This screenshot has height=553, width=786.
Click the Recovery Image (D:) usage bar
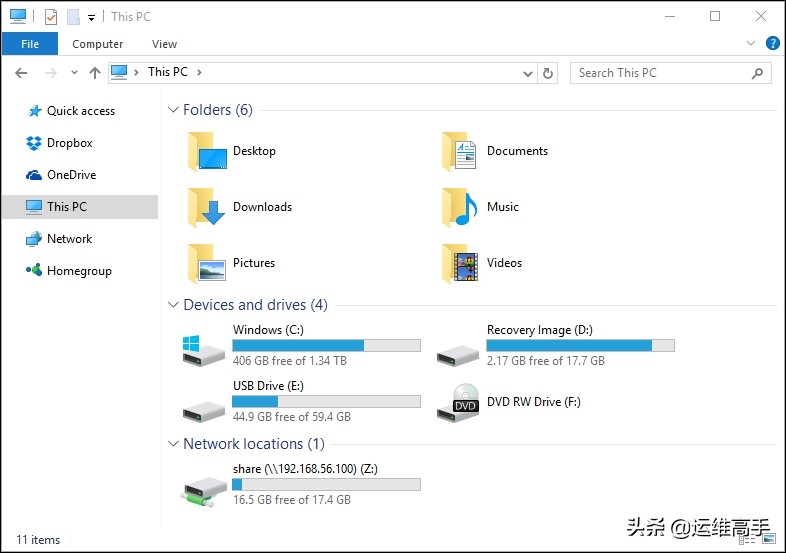pyautogui.click(x=580, y=345)
